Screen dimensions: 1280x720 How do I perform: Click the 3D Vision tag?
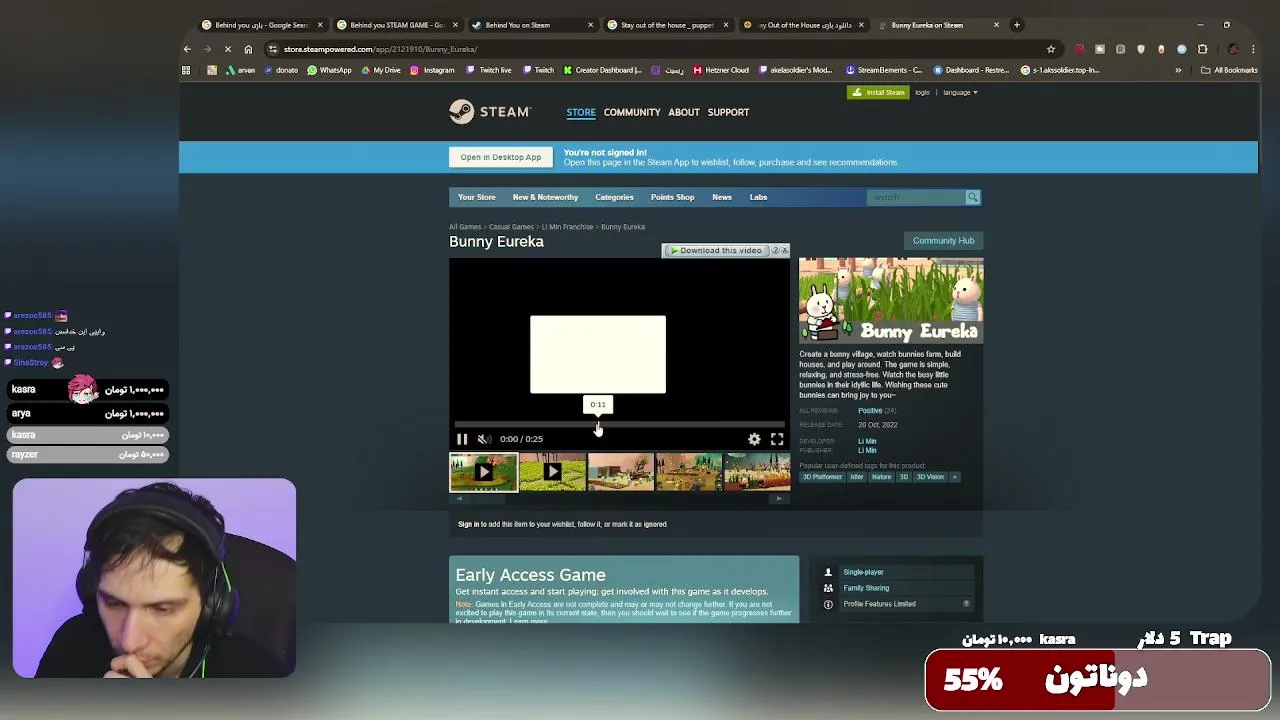click(x=930, y=477)
